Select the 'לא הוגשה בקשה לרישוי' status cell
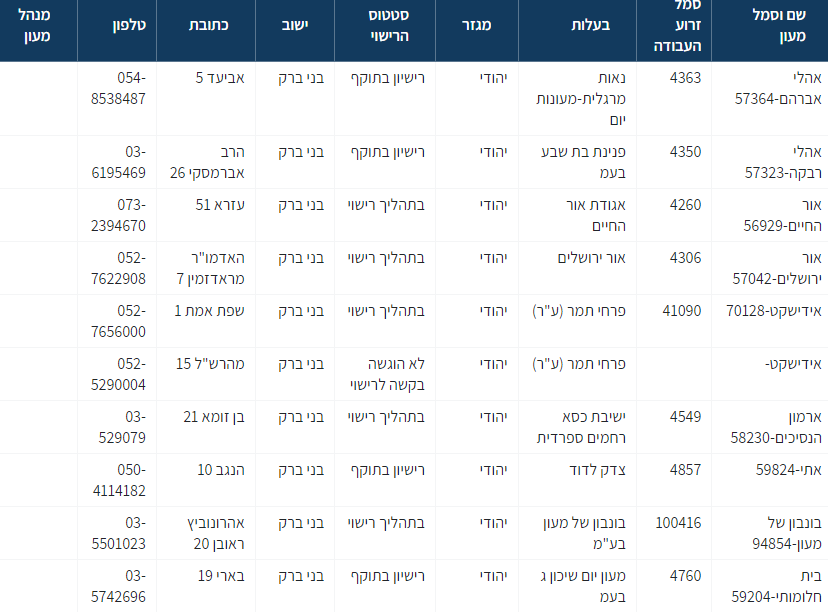 point(387,374)
